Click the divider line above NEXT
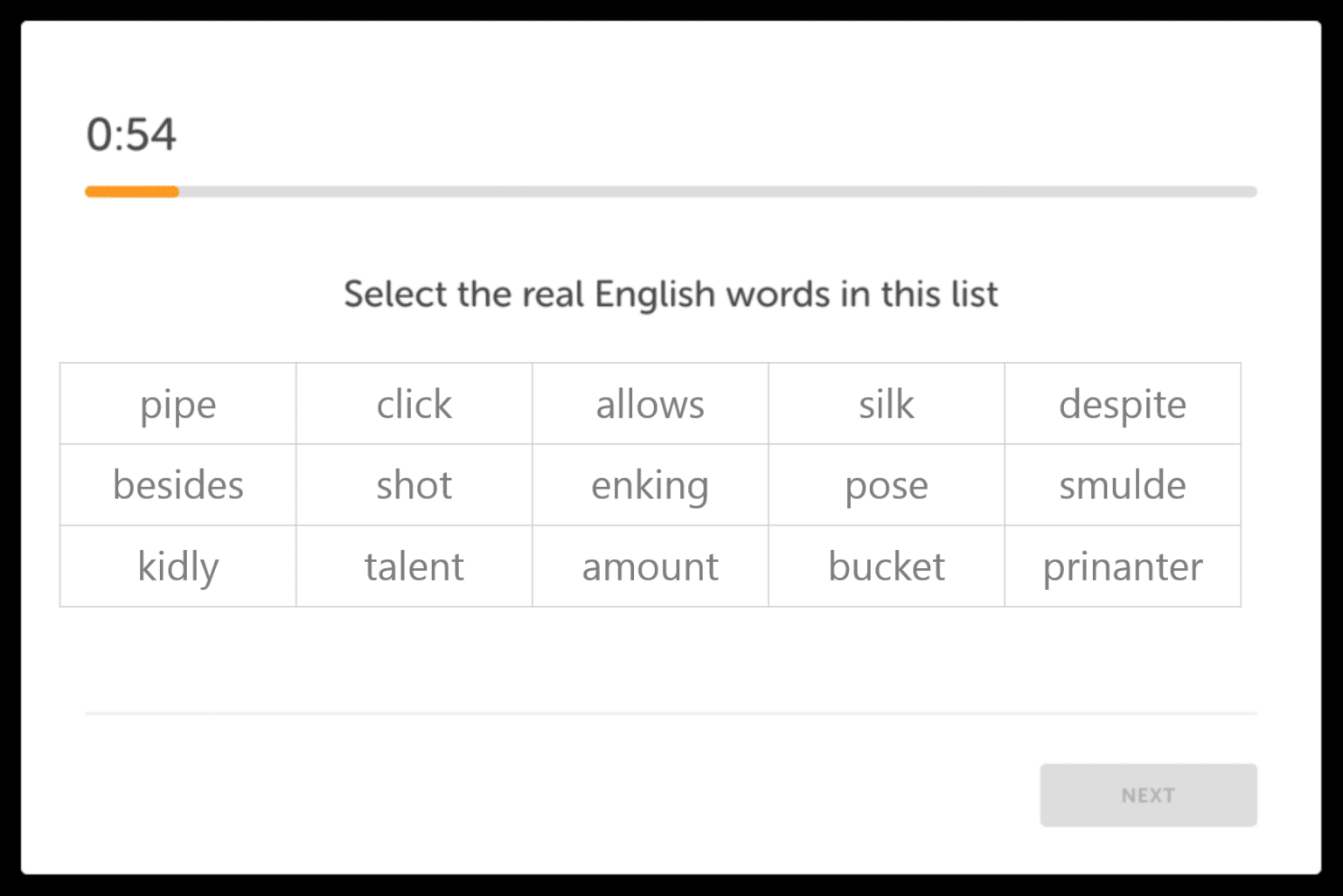 tap(671, 712)
